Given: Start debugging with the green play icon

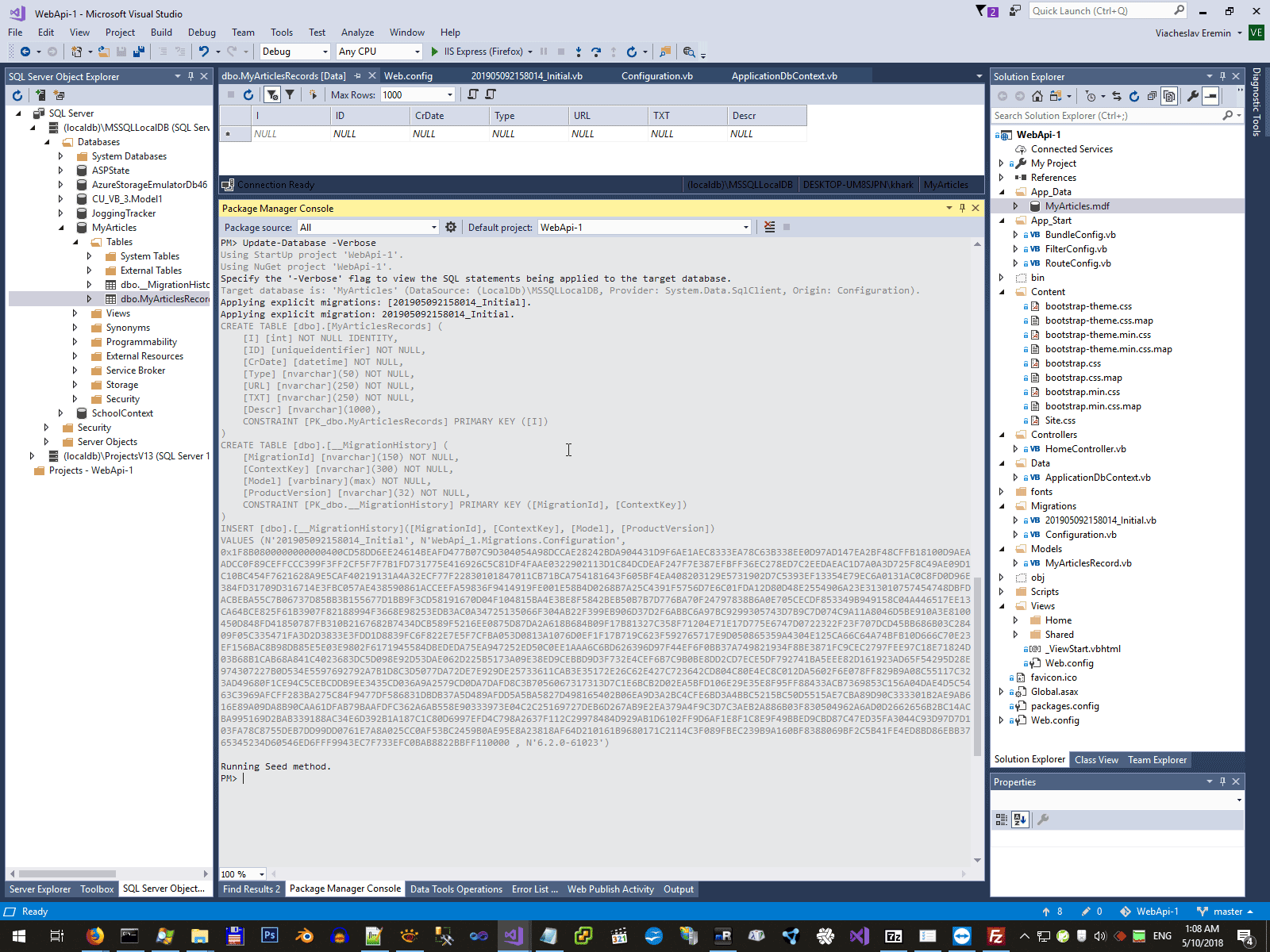Looking at the screenshot, I should 434,52.
